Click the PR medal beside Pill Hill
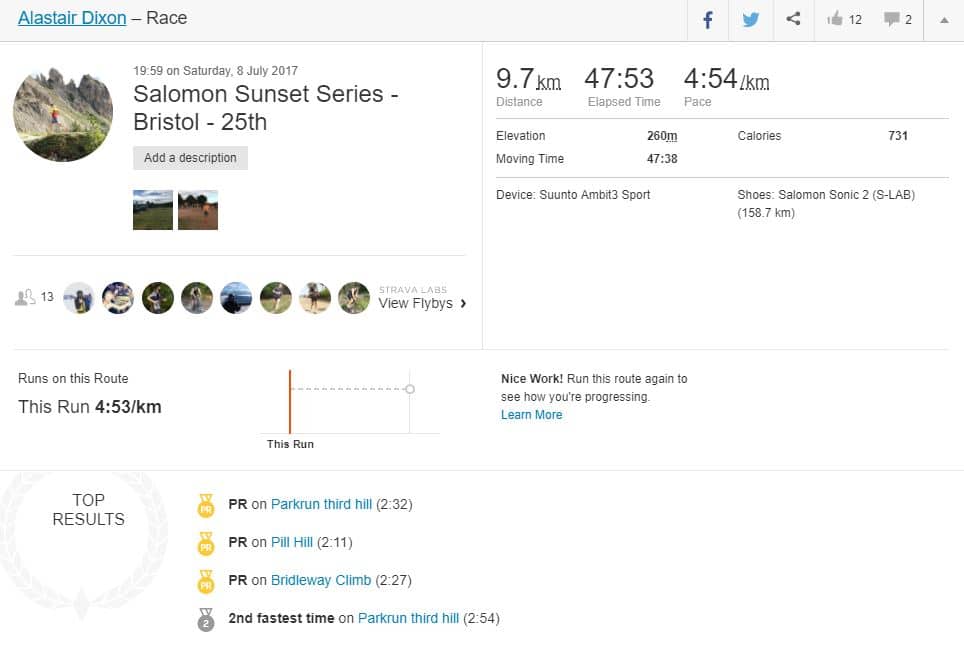Image resolution: width=964 pixels, height=647 pixels. [207, 542]
